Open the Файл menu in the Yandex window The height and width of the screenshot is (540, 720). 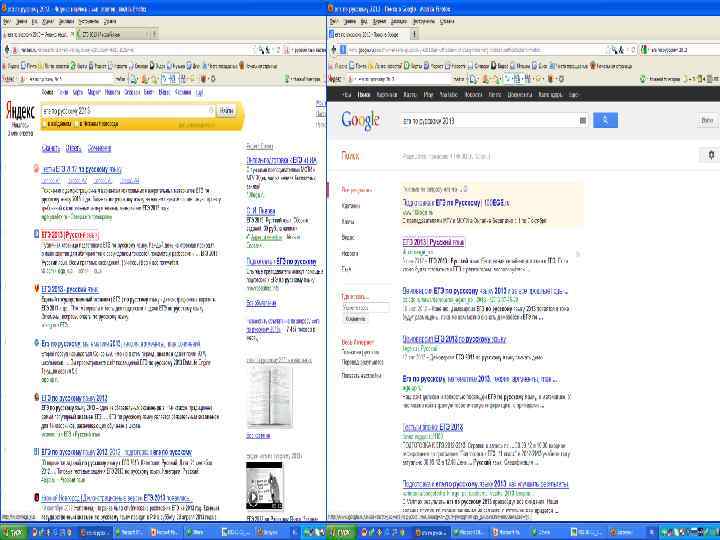tap(7, 22)
